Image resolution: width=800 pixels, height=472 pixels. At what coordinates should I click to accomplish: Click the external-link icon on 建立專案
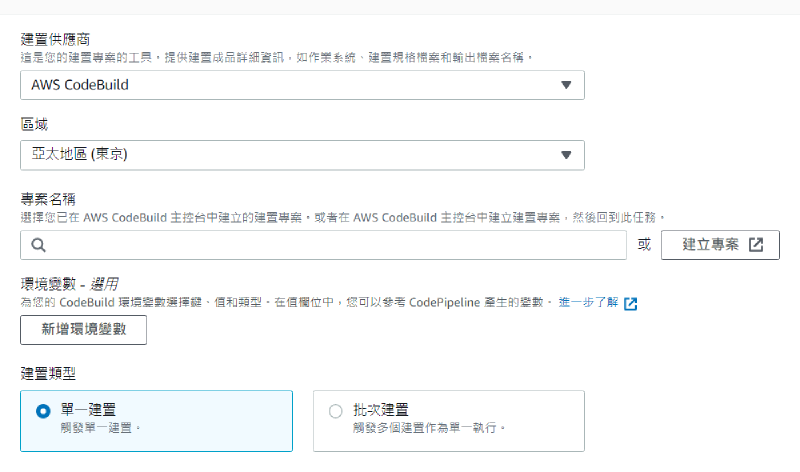(756, 244)
